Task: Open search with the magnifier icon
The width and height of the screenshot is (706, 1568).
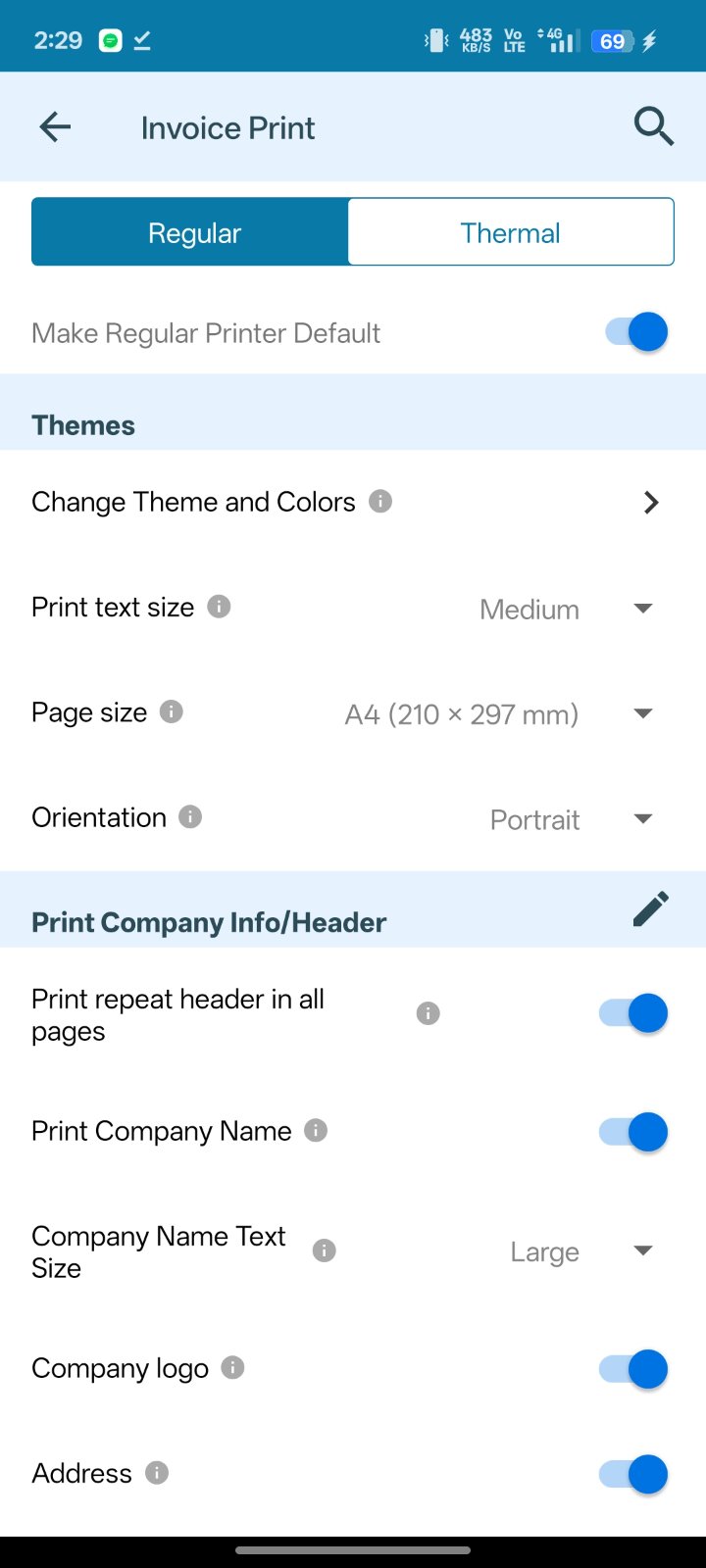Action: coord(653,126)
